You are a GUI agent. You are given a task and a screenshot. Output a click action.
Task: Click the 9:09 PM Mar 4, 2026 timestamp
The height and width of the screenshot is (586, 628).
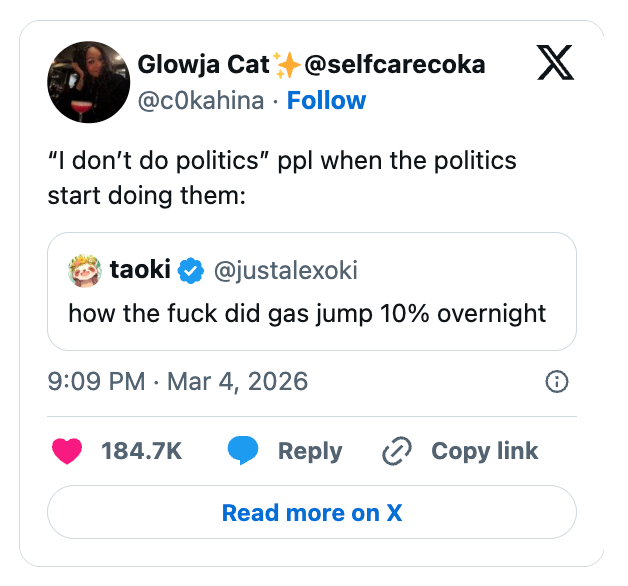[177, 381]
